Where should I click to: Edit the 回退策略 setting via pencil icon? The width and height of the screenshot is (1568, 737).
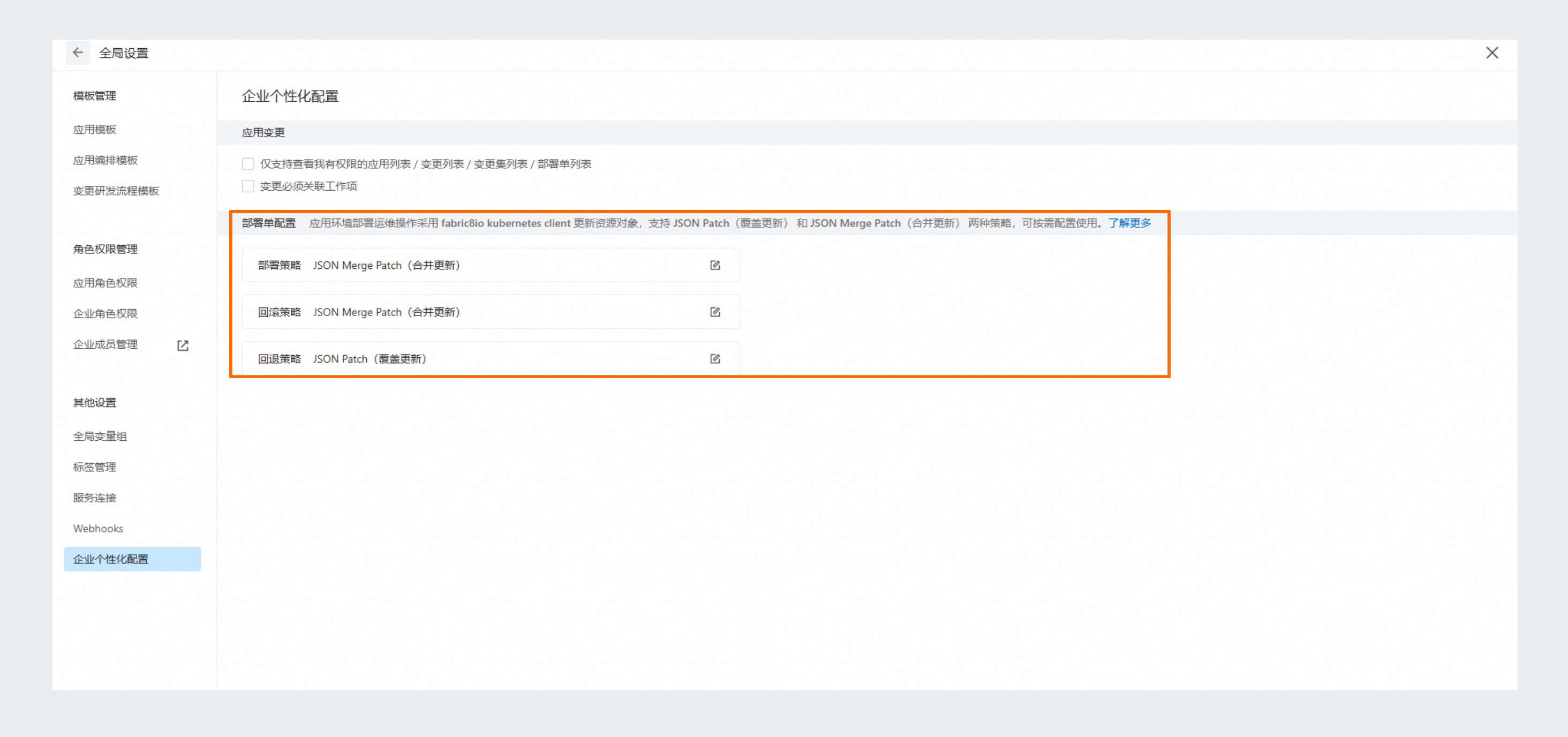[715, 358]
